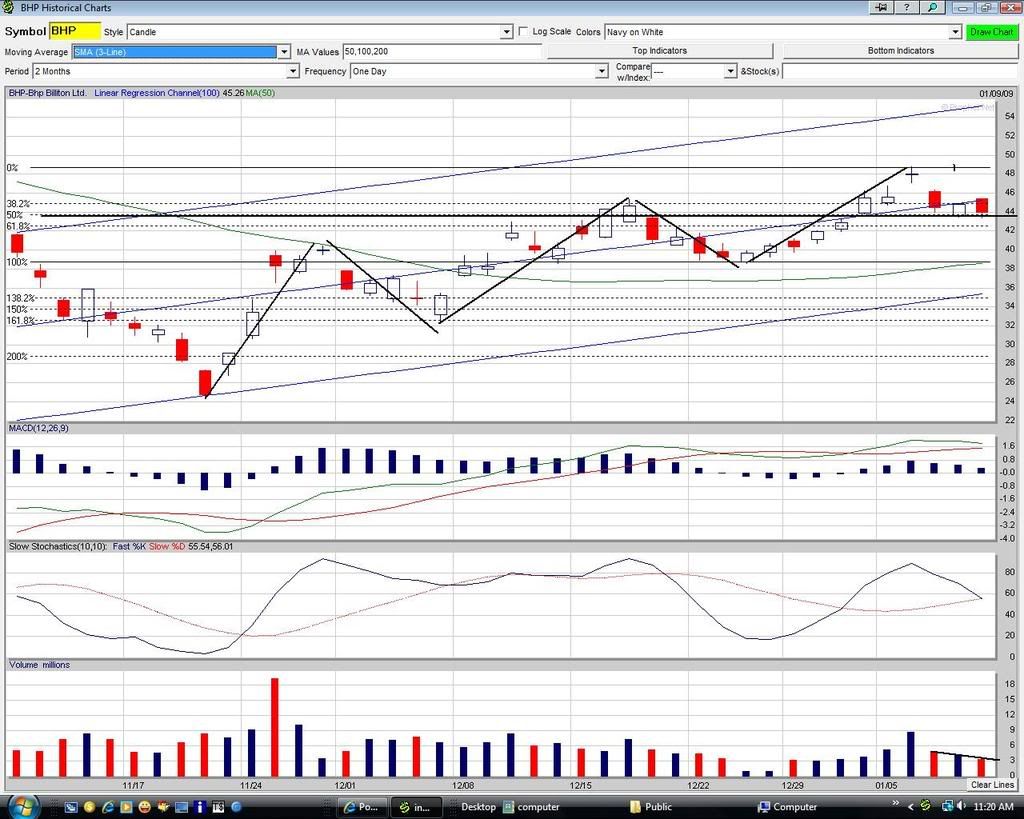Click the '61.8%' Fibonacci level label

pyautogui.click(x=18, y=226)
